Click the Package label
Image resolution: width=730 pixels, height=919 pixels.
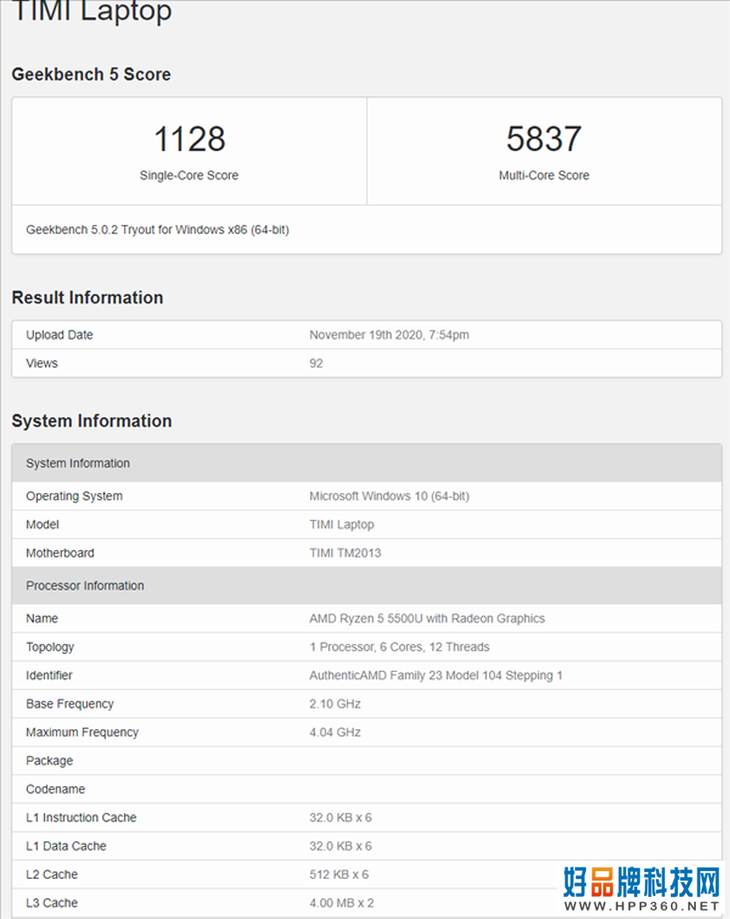pos(49,761)
